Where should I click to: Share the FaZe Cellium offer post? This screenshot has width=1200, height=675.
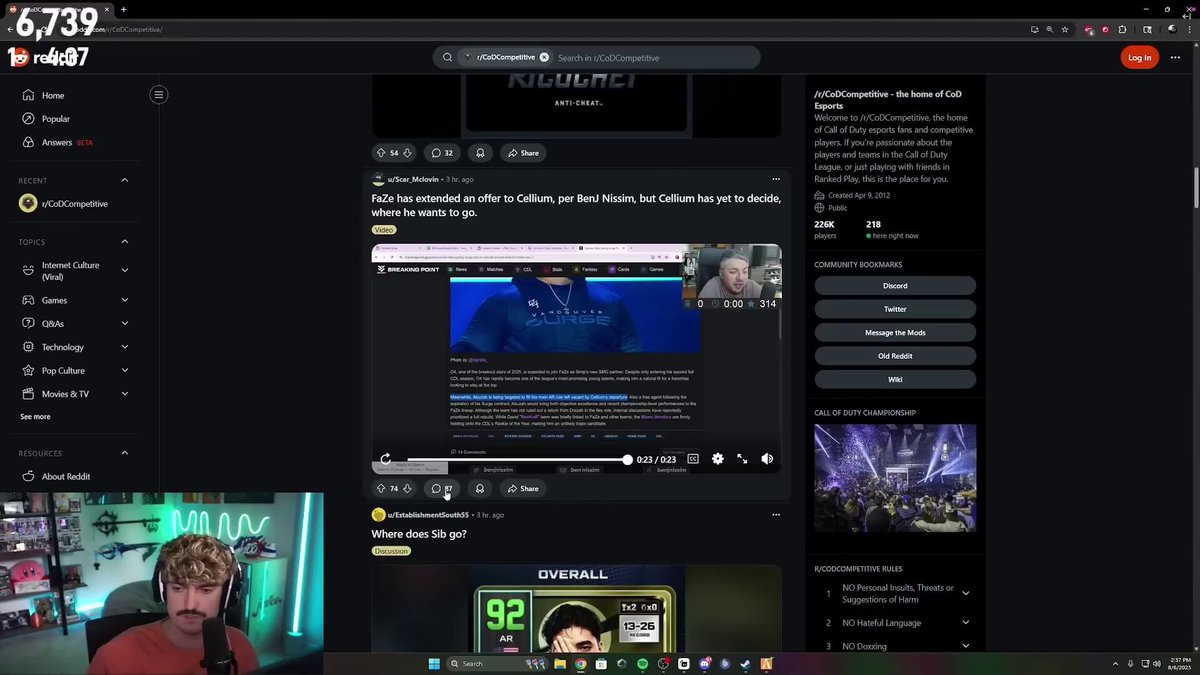point(522,489)
